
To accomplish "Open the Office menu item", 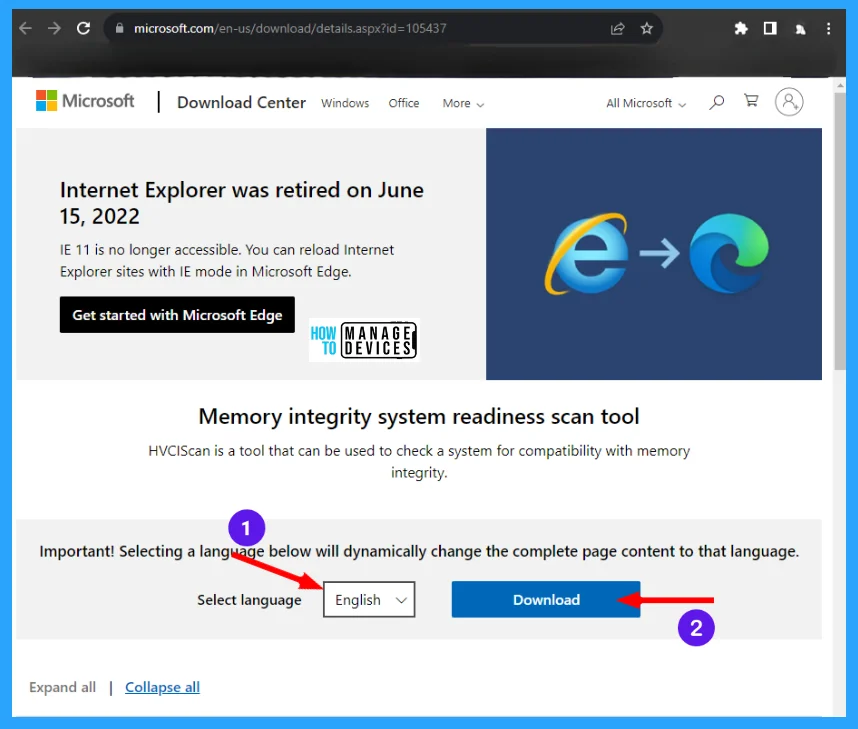I will (404, 103).
